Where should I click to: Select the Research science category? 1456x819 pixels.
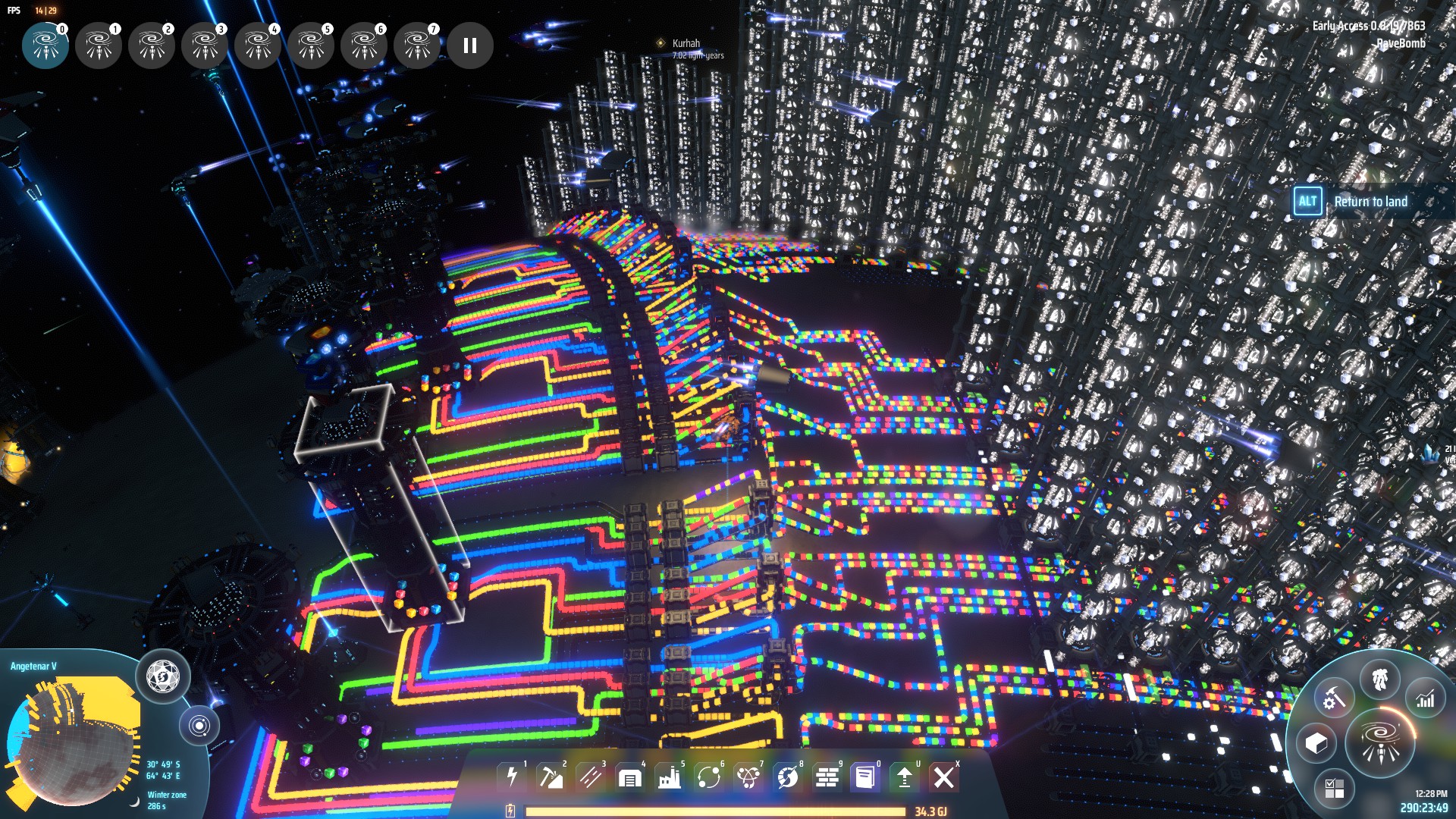coord(748,777)
